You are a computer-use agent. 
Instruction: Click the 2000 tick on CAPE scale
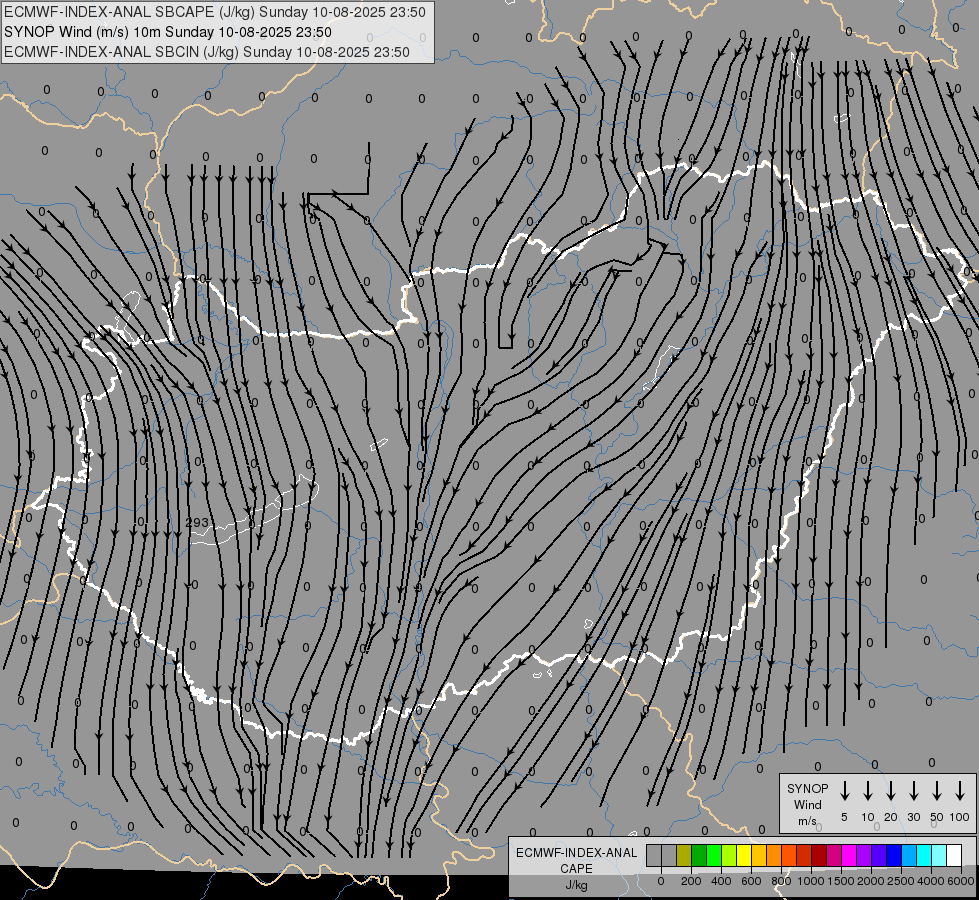(x=871, y=881)
